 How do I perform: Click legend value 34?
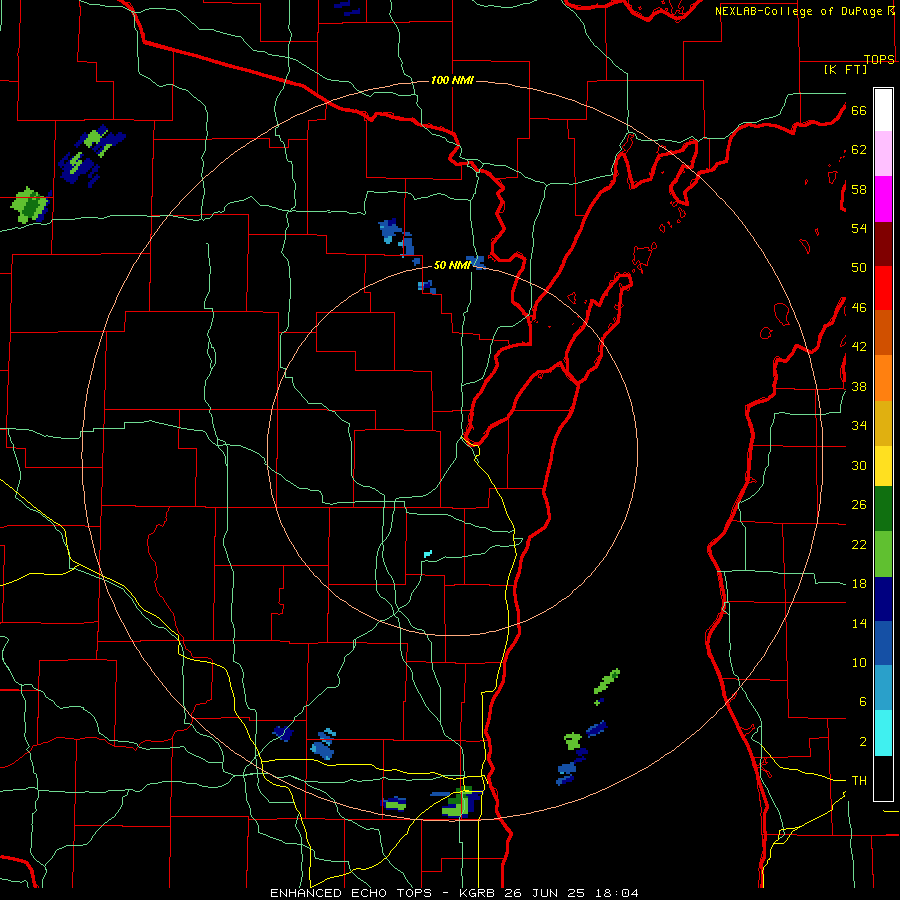(x=859, y=426)
